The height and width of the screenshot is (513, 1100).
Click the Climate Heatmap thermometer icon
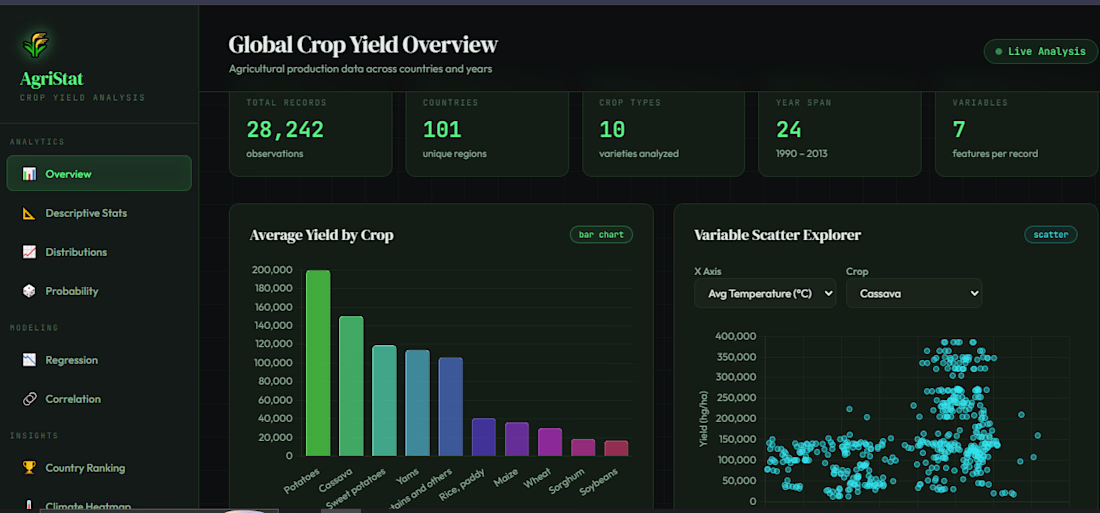click(x=29, y=505)
